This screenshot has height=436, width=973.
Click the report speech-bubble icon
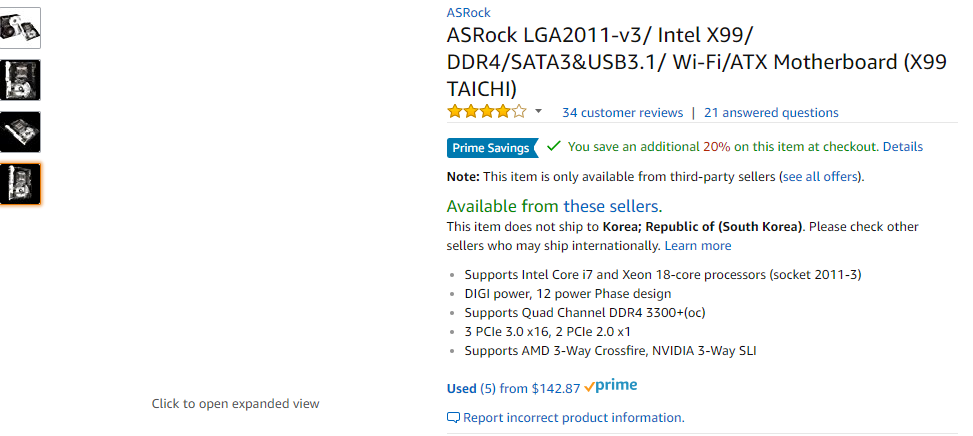click(x=453, y=417)
